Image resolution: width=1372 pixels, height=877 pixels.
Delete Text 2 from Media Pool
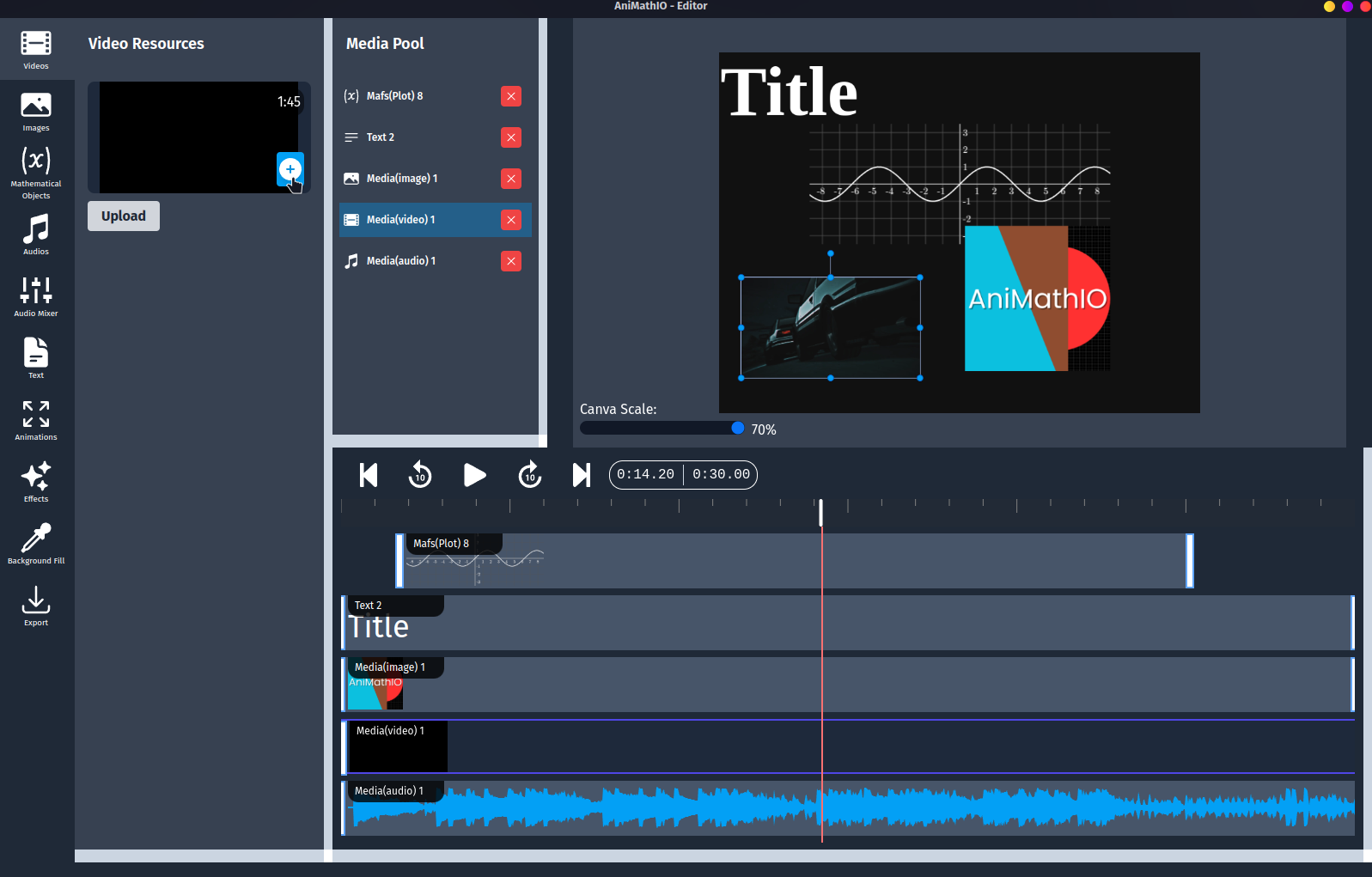point(511,137)
